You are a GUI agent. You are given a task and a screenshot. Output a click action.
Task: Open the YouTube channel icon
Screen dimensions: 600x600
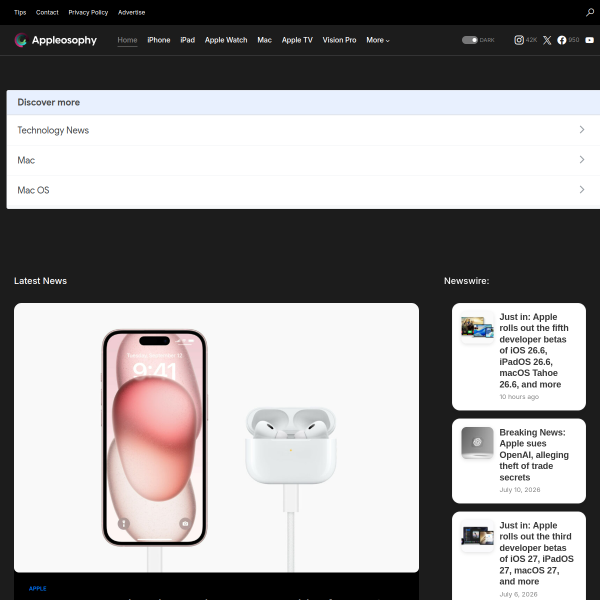coord(589,40)
